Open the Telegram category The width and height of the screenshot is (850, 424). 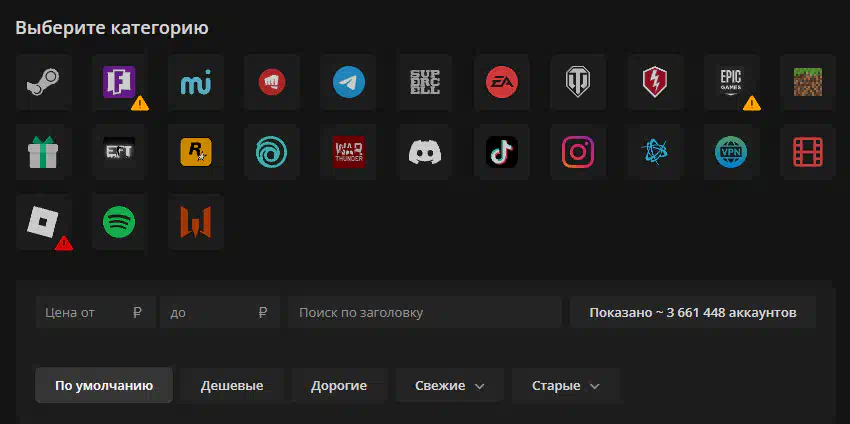coord(349,82)
